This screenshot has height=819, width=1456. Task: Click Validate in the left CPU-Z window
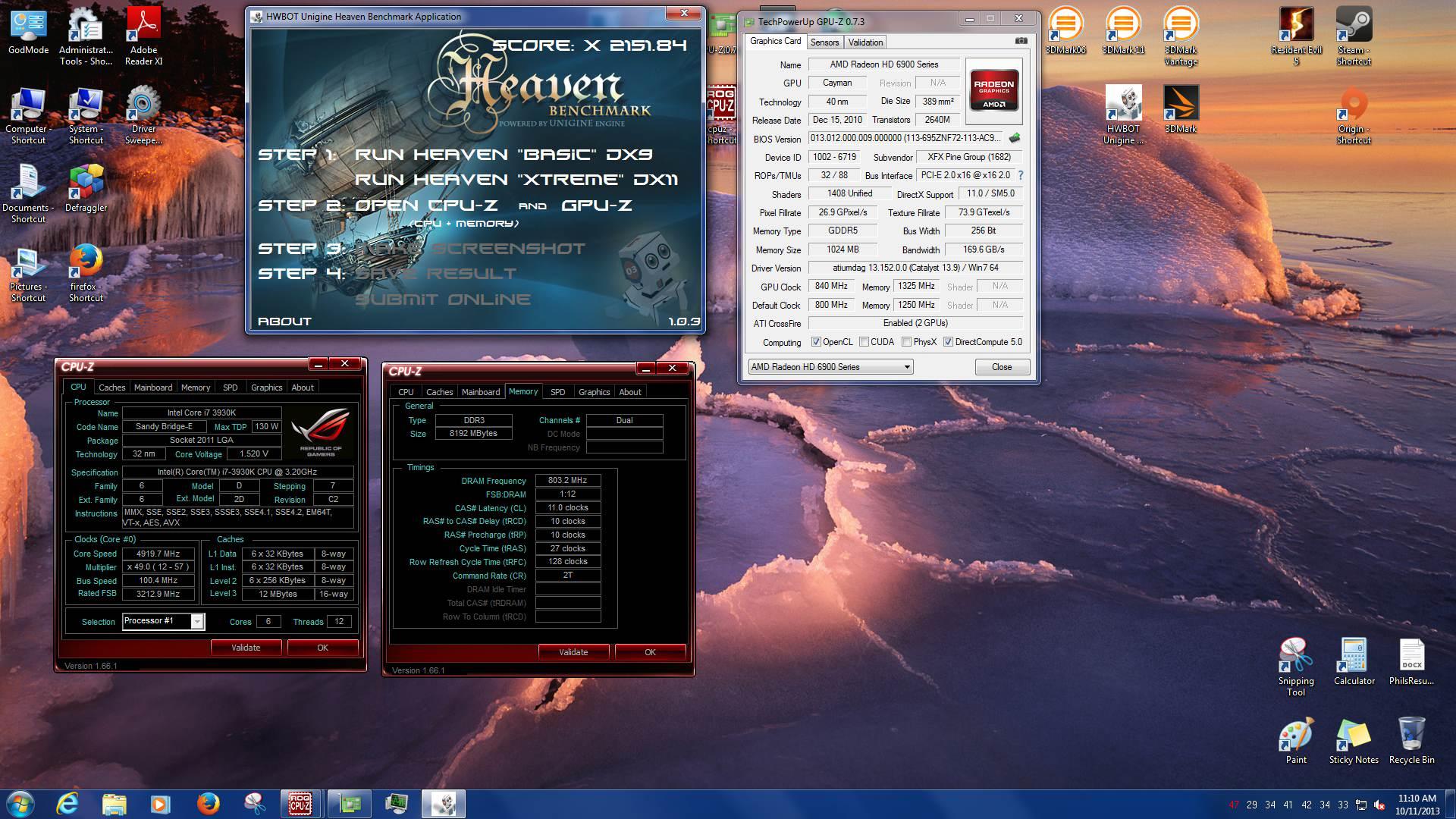(246, 648)
